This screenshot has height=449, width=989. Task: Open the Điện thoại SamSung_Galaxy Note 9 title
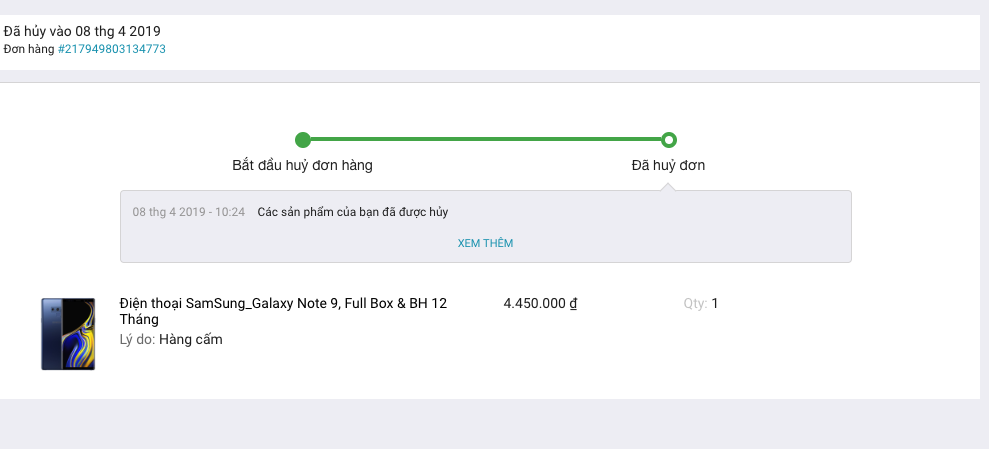tap(283, 311)
